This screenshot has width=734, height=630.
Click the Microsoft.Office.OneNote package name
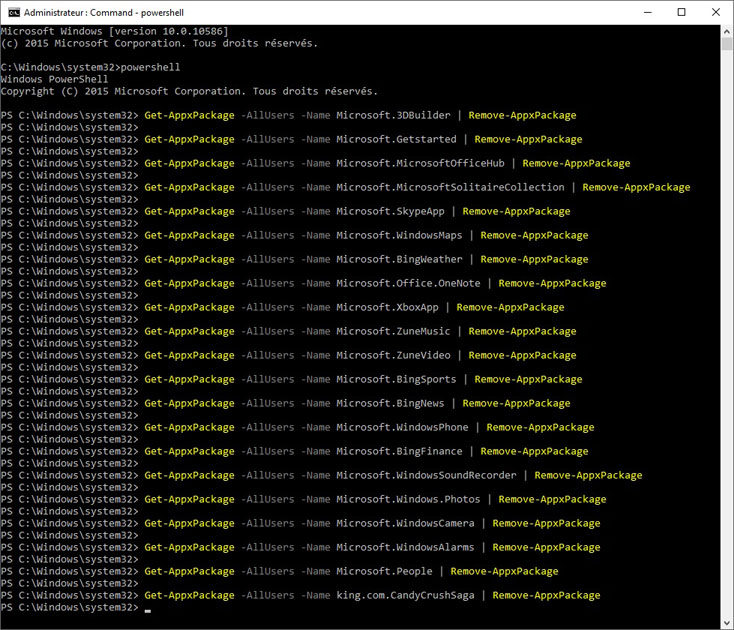pos(408,283)
